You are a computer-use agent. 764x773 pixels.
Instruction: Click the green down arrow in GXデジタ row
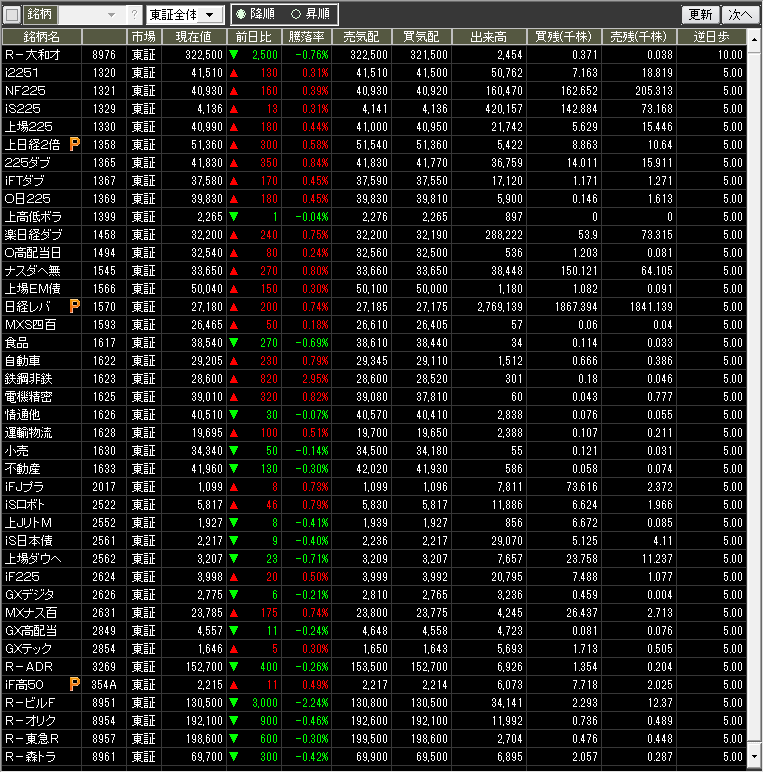[234, 595]
